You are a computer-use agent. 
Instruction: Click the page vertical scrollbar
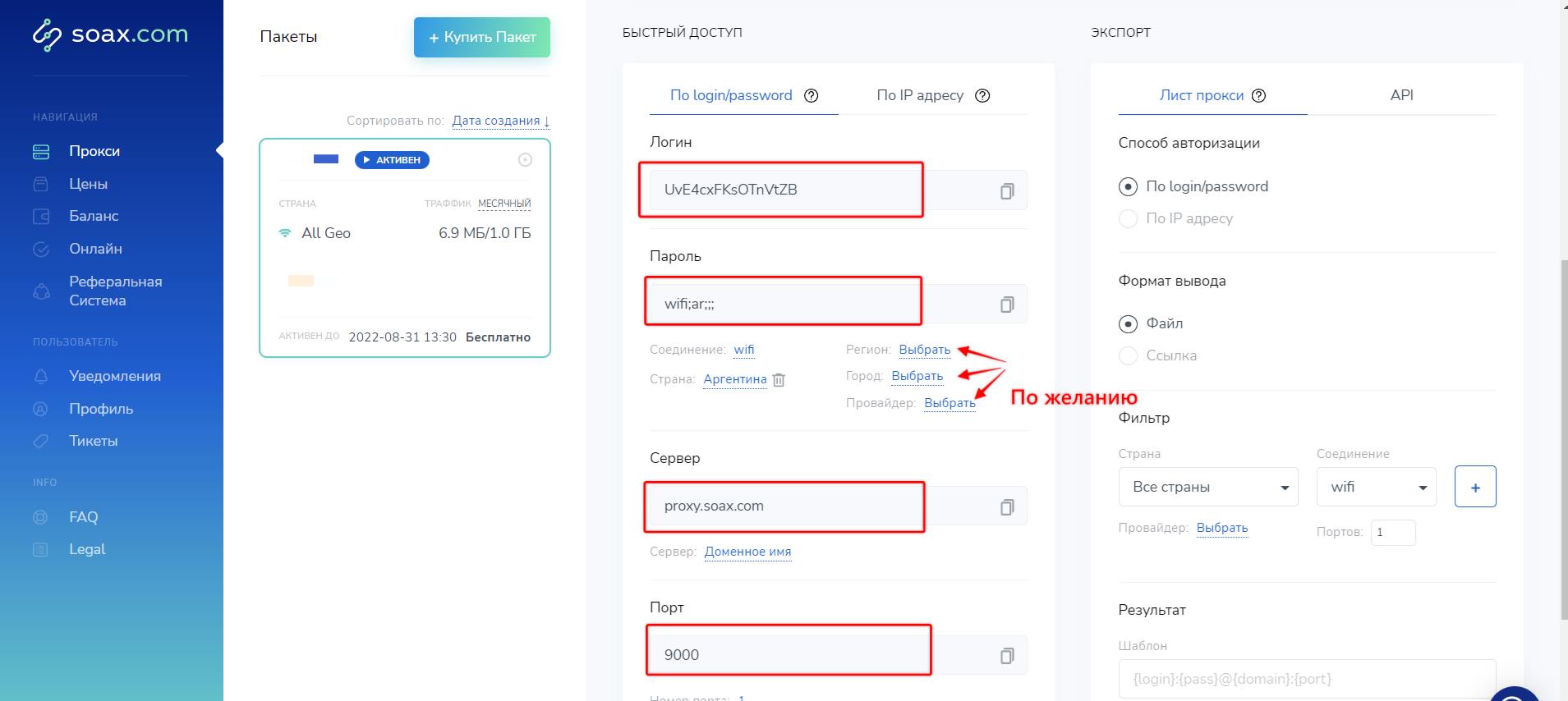point(1563,439)
